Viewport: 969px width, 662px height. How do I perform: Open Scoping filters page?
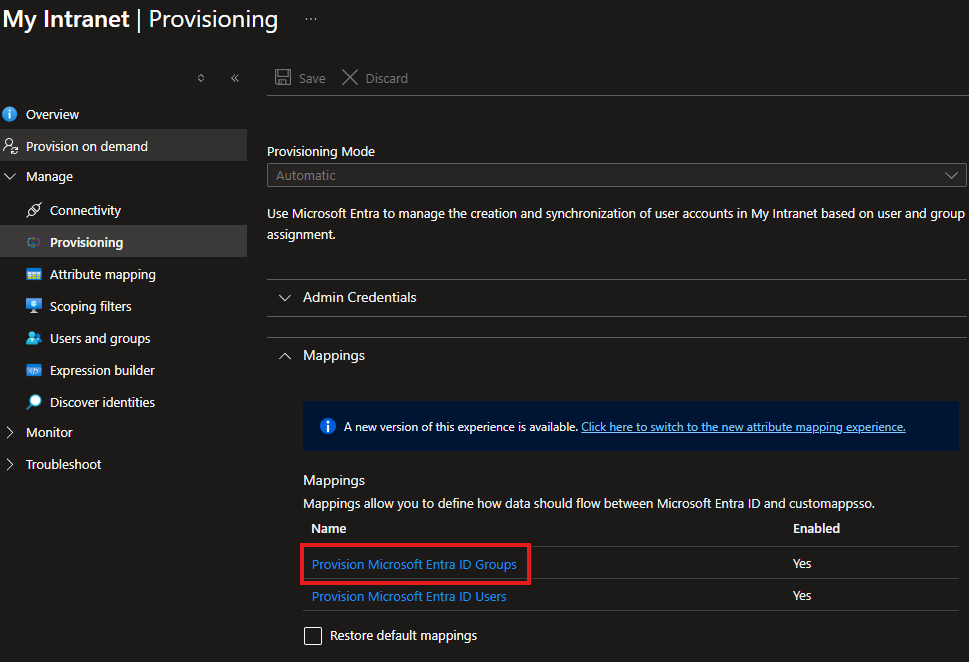tap(91, 307)
